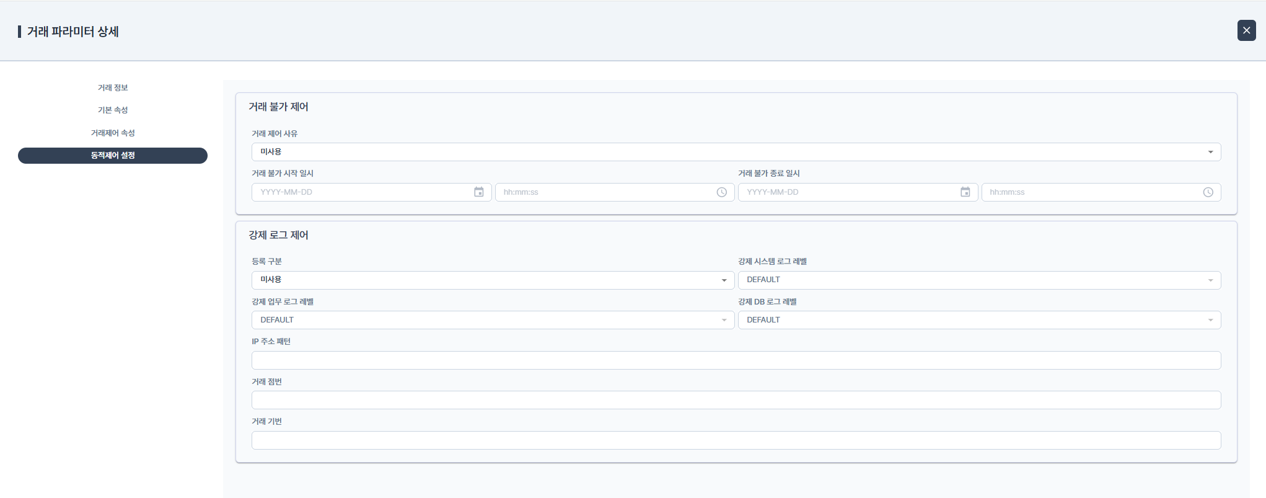Screen dimensions: 1266x498
Task: Click the 거래 불가 종료 일시 date field
Action: [857, 192]
